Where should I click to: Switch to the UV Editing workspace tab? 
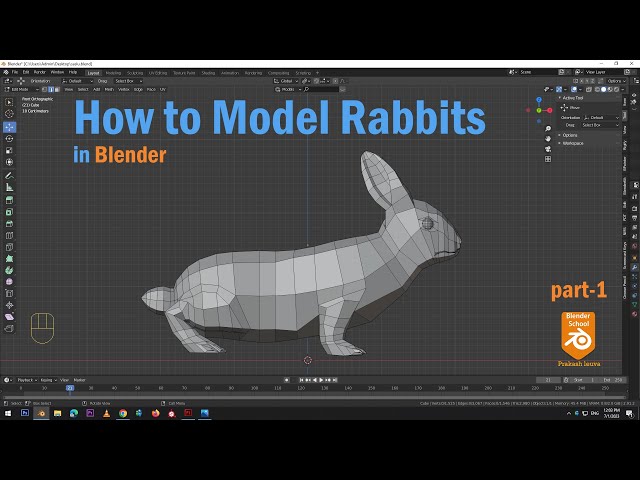click(x=158, y=73)
